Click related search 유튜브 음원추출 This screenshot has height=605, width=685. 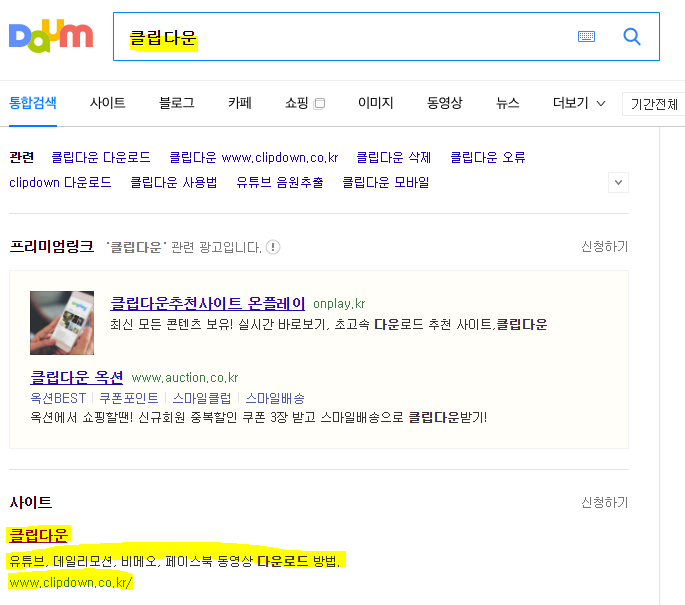pos(280,182)
